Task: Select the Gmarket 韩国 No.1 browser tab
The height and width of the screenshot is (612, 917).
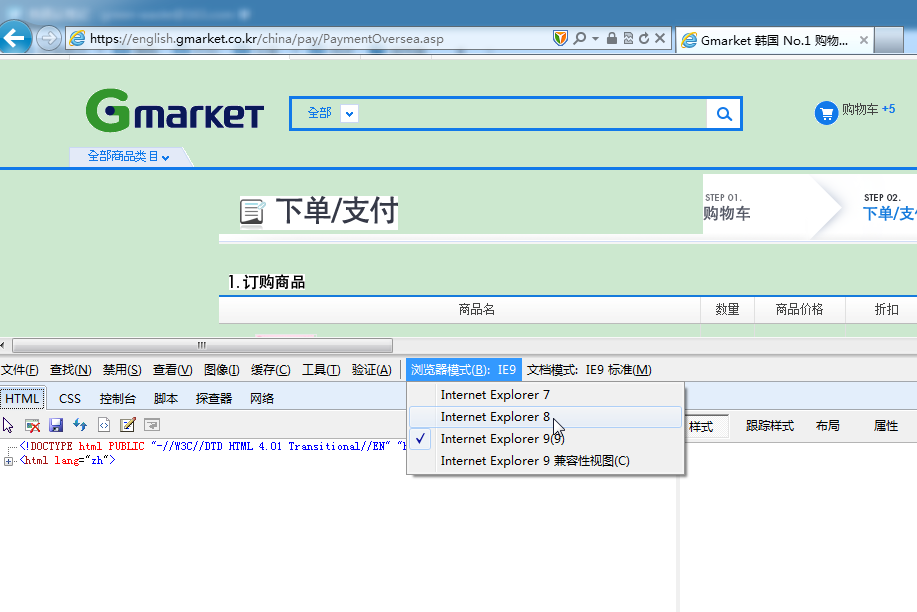Action: pyautogui.click(x=774, y=40)
